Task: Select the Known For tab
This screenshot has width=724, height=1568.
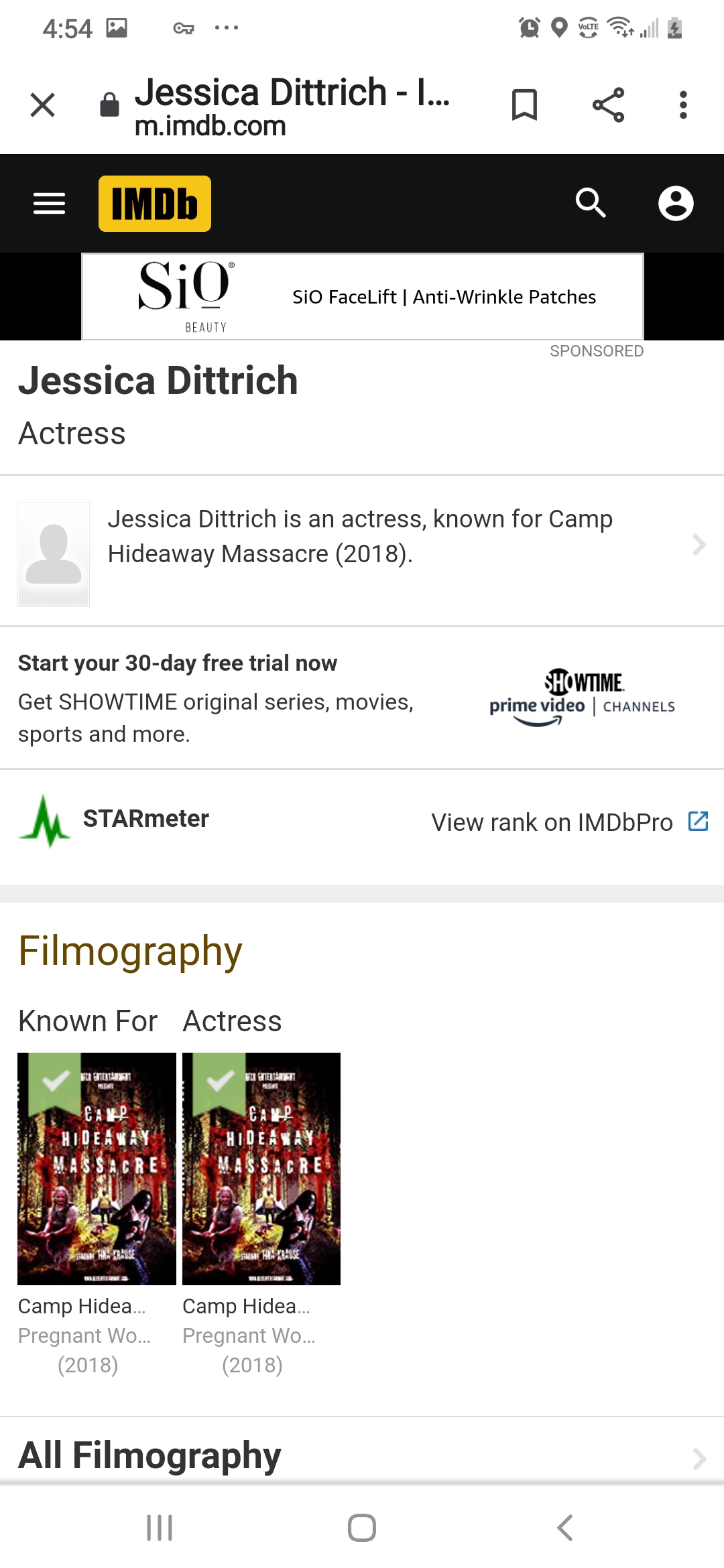Action: pyautogui.click(x=88, y=1021)
